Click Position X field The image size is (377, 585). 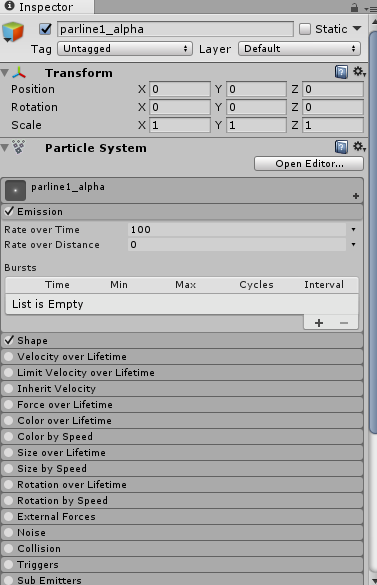[x=180, y=89]
